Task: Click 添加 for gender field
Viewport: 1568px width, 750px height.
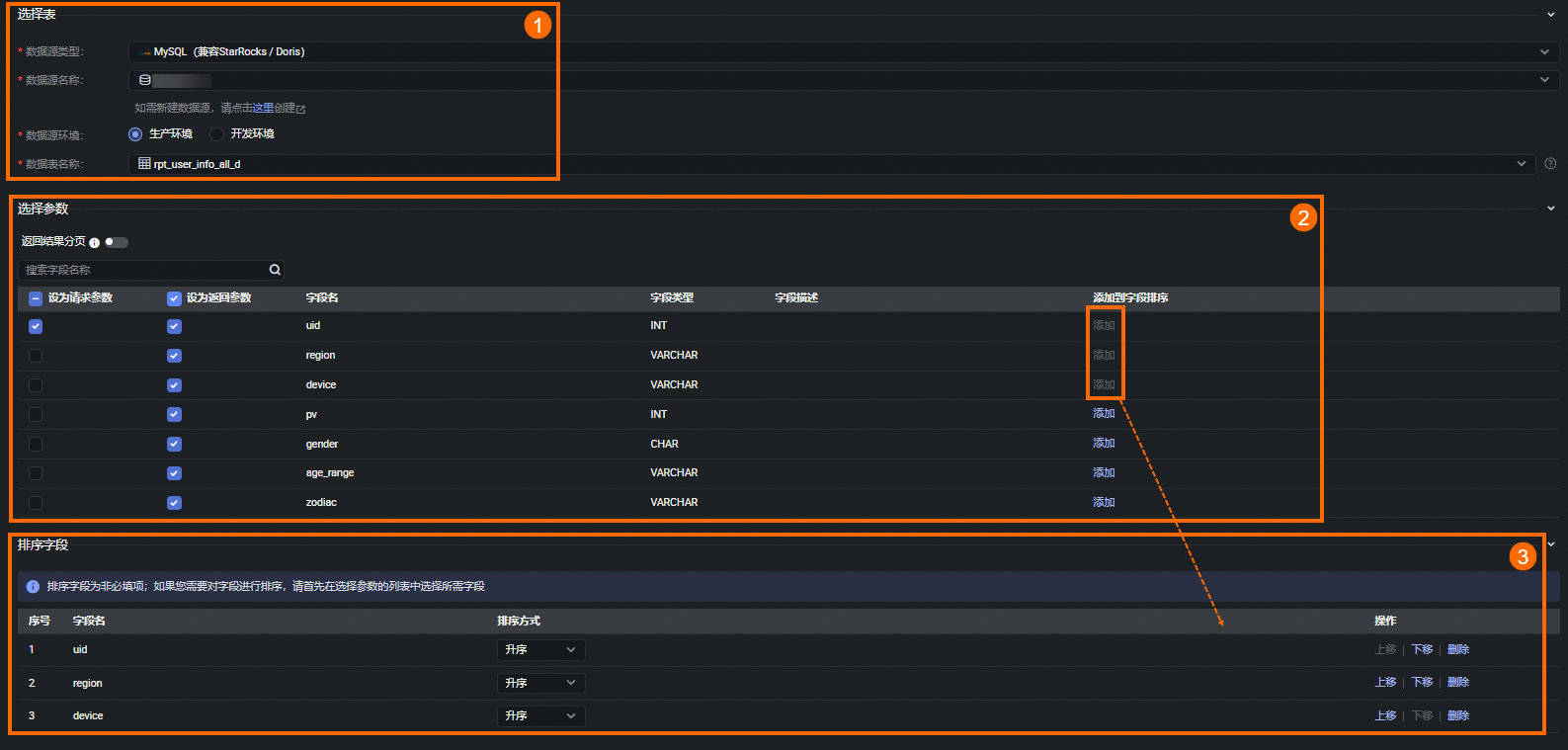Action: pos(1104,444)
